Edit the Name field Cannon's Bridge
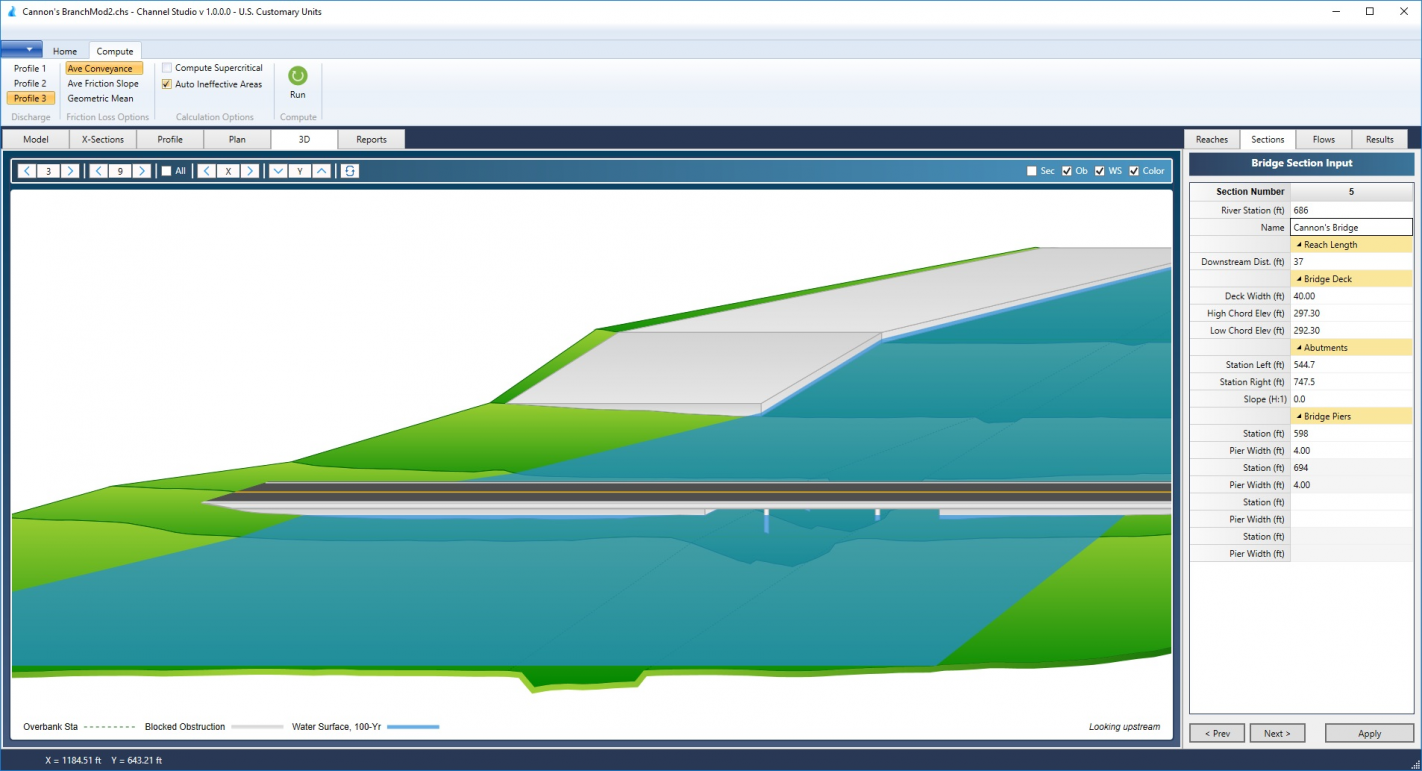1422x771 pixels. coord(1352,227)
